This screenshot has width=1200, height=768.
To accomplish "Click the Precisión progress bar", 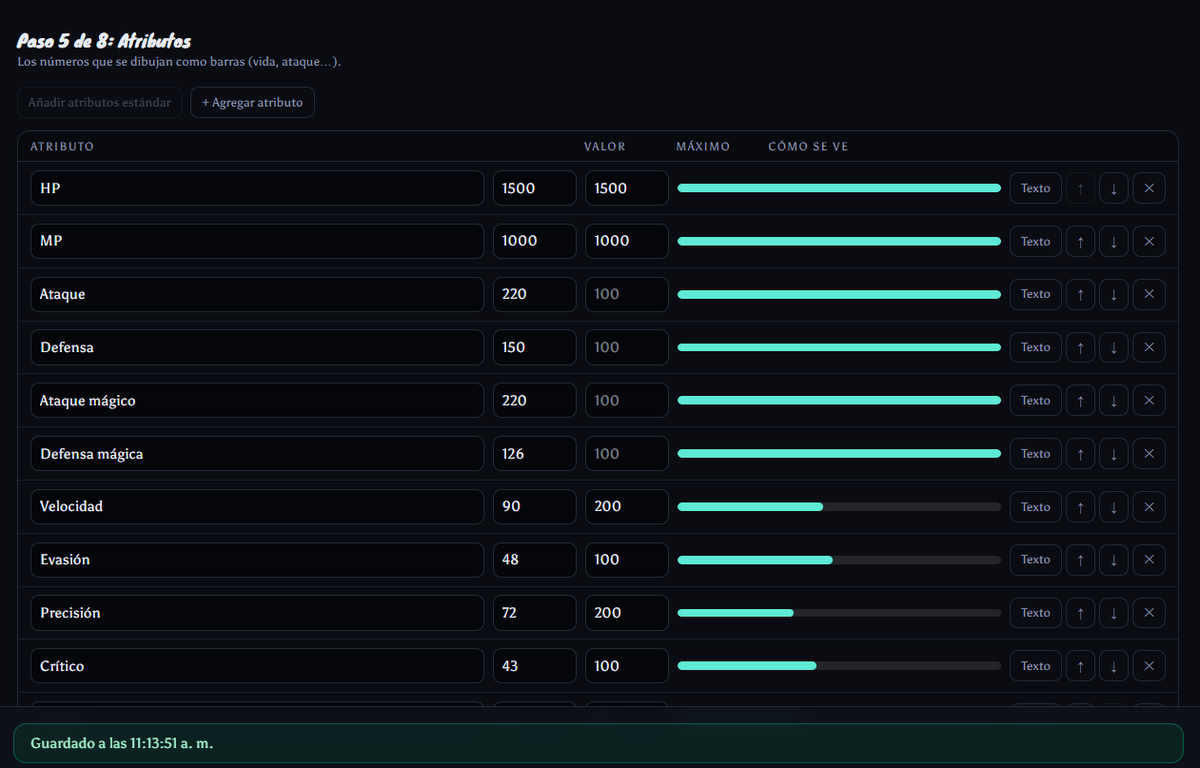I will pyautogui.click(x=839, y=613).
